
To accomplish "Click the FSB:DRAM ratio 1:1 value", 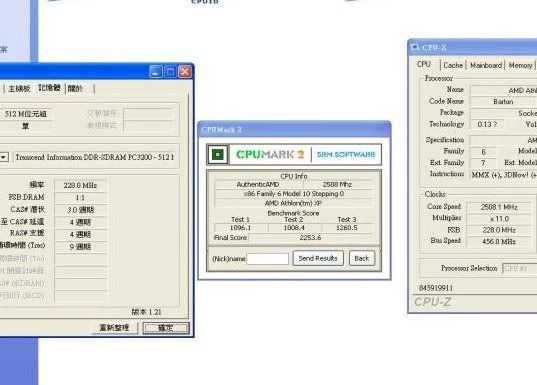I will click(80, 198).
